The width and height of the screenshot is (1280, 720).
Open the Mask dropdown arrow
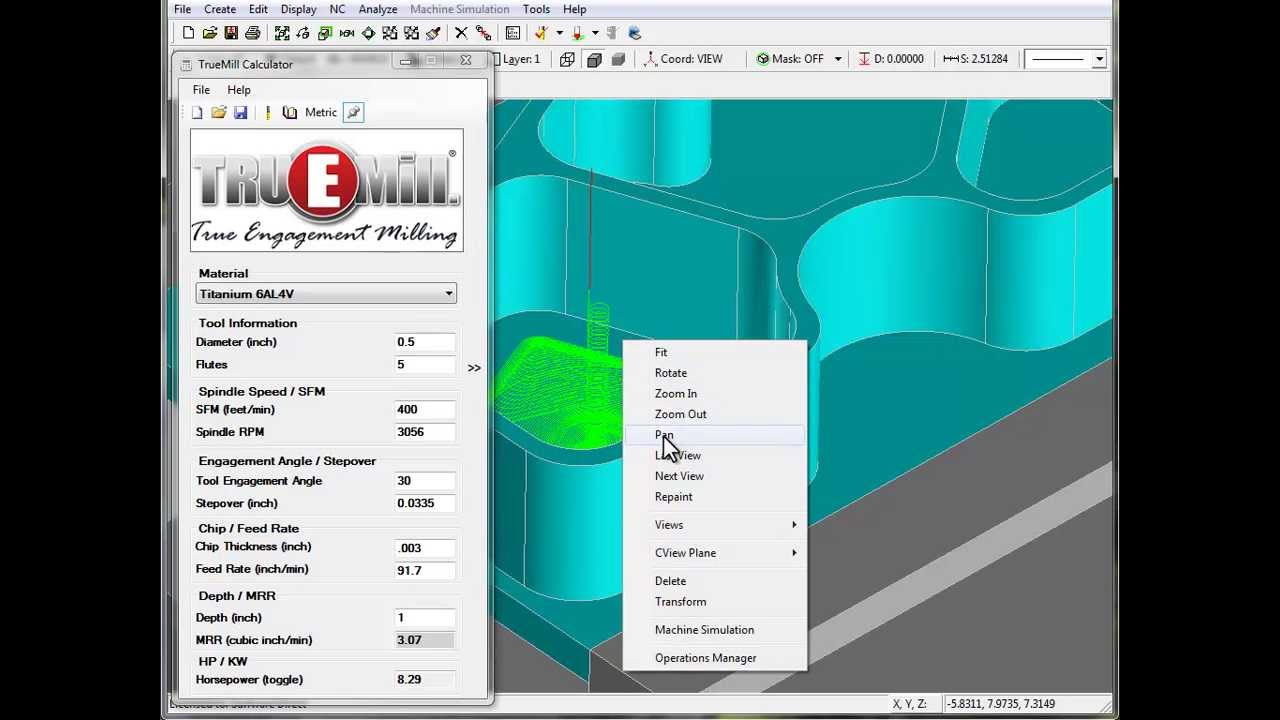pos(838,59)
